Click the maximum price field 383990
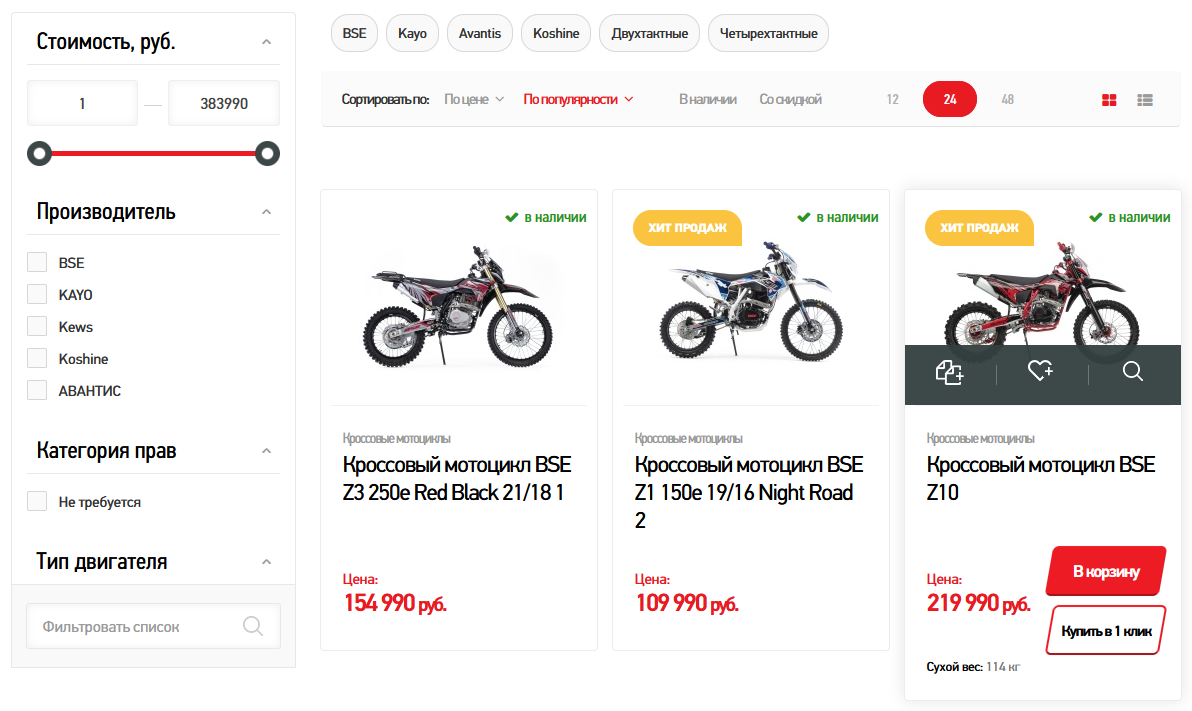The image size is (1192, 711). (224, 103)
